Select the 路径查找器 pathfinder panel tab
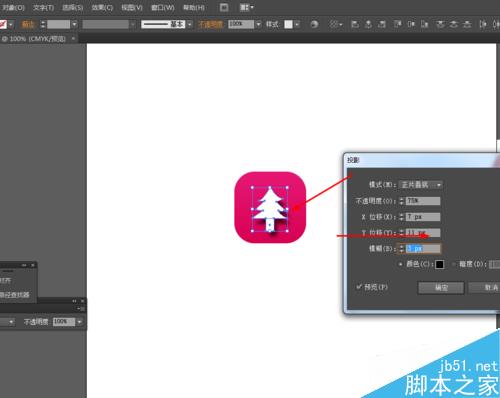Image resolution: width=500 pixels, height=398 pixels. pyautogui.click(x=15, y=295)
